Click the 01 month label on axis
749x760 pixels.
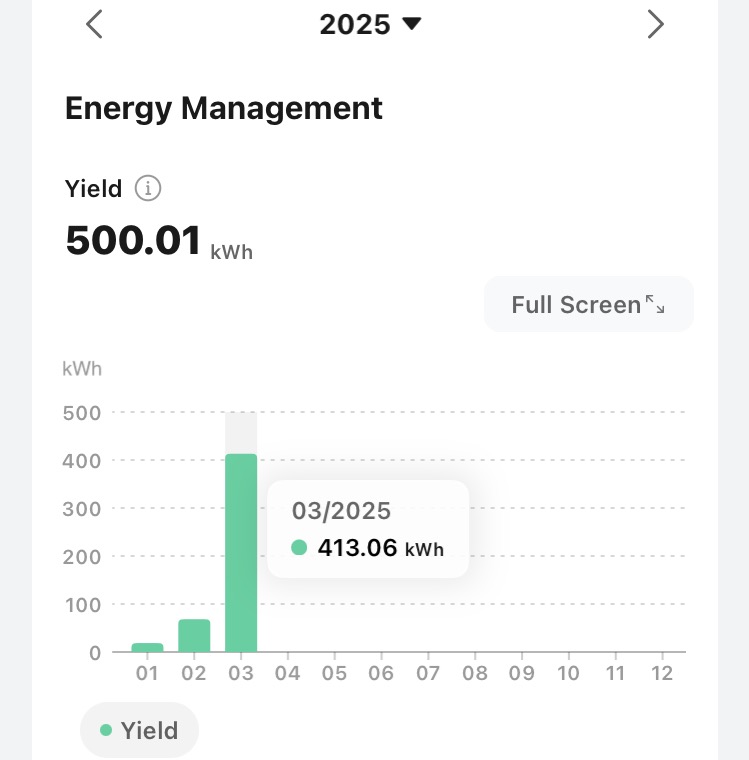click(x=147, y=673)
